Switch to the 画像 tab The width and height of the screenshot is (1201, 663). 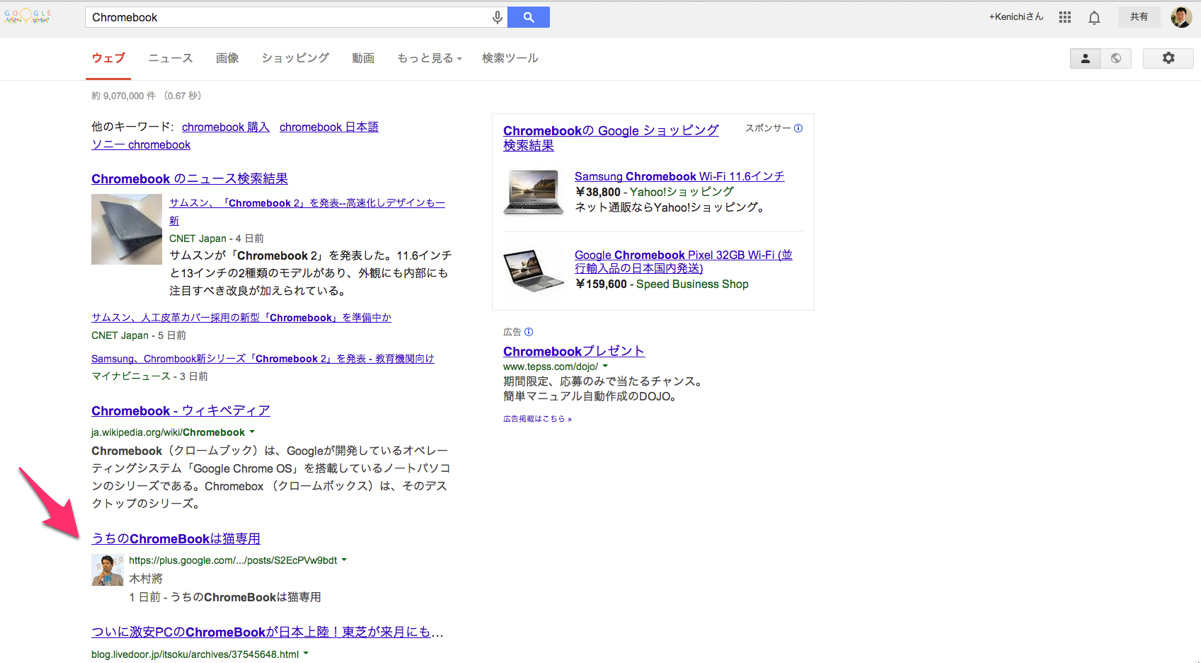coord(227,58)
